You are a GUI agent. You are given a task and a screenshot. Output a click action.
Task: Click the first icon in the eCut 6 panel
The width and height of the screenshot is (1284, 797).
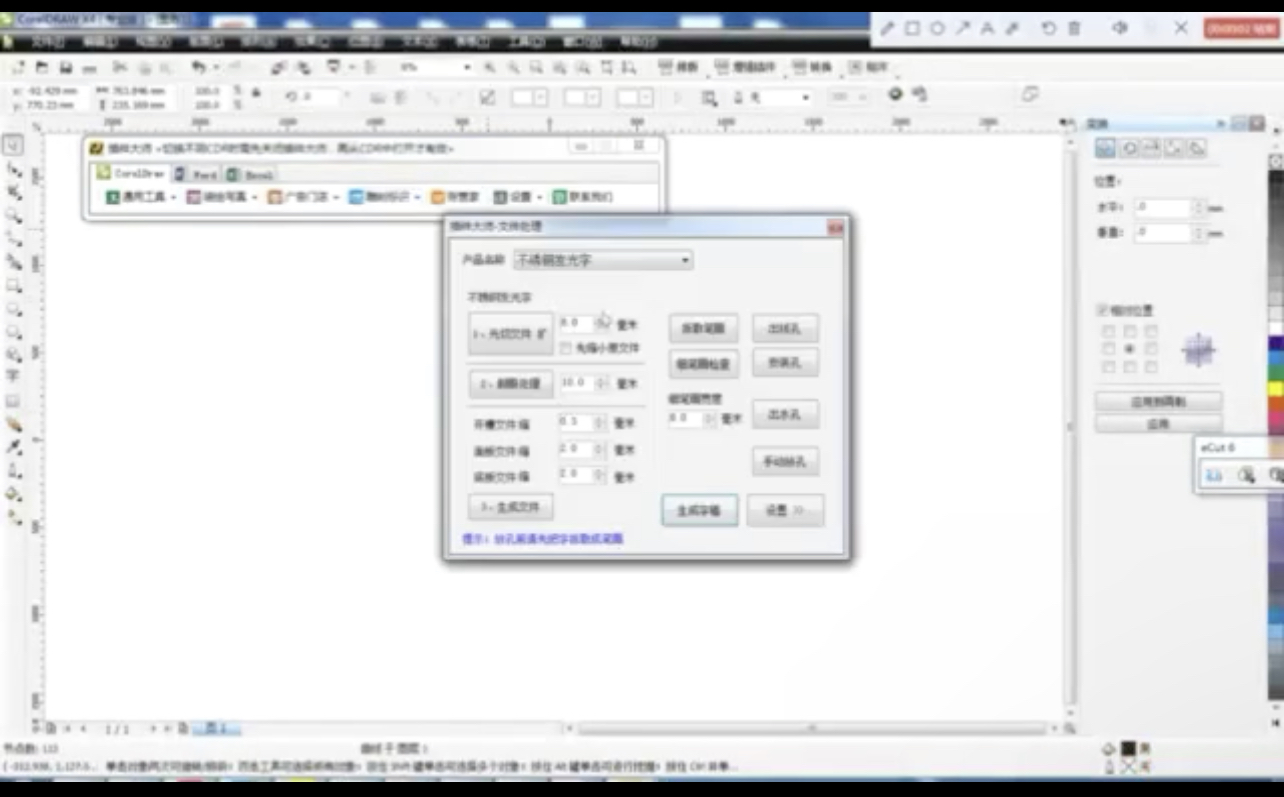click(x=1214, y=475)
